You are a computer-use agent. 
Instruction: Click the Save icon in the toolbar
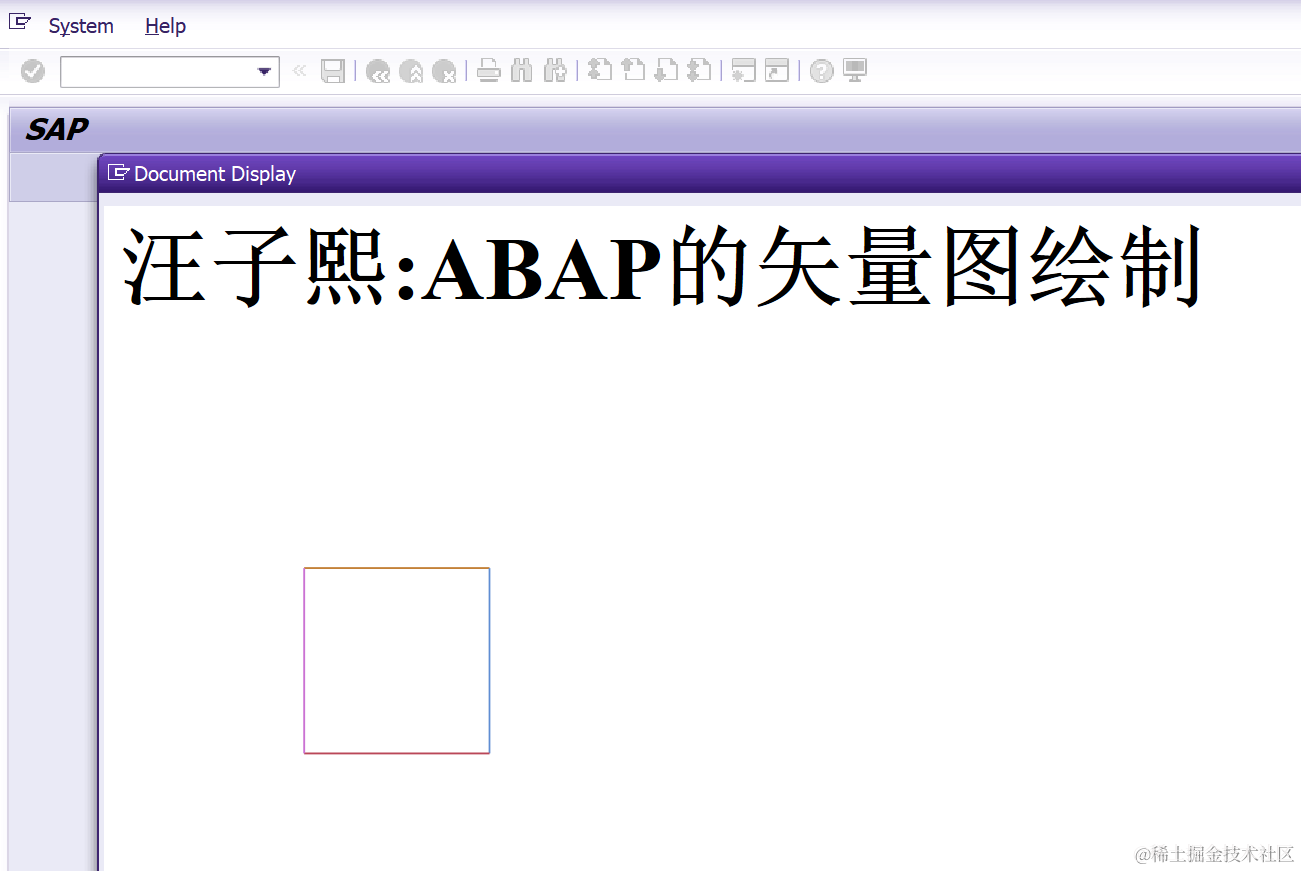[334, 71]
